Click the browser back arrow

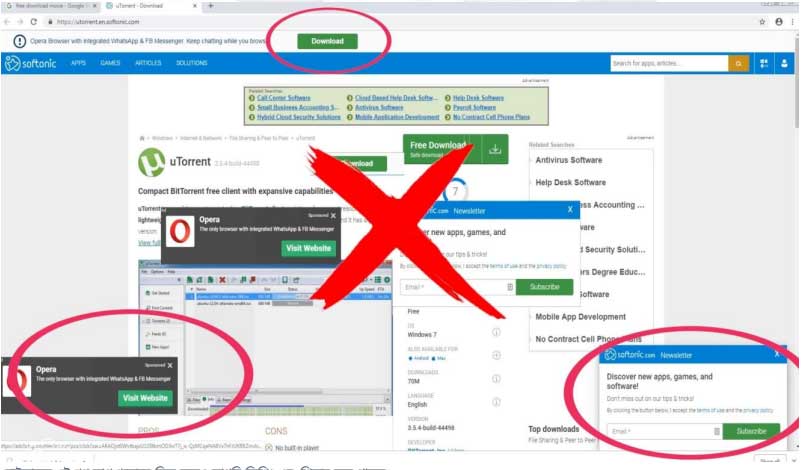click(x=8, y=21)
